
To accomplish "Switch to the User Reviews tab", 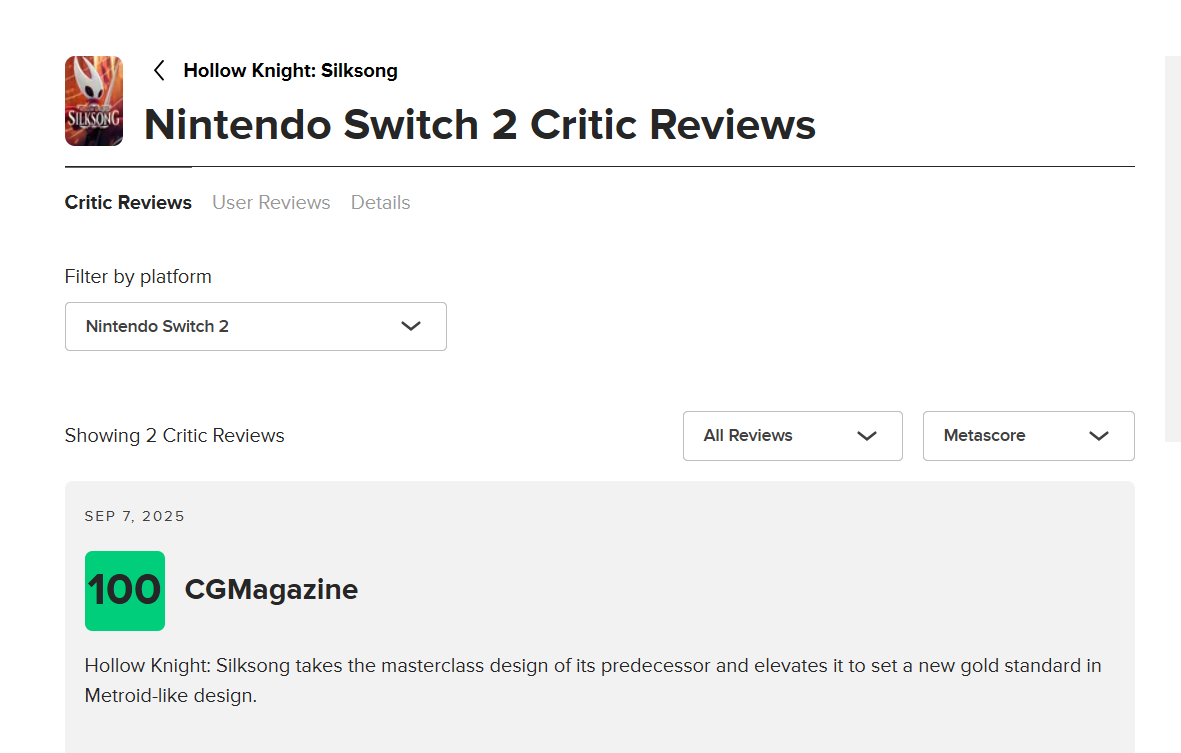I will [x=271, y=203].
